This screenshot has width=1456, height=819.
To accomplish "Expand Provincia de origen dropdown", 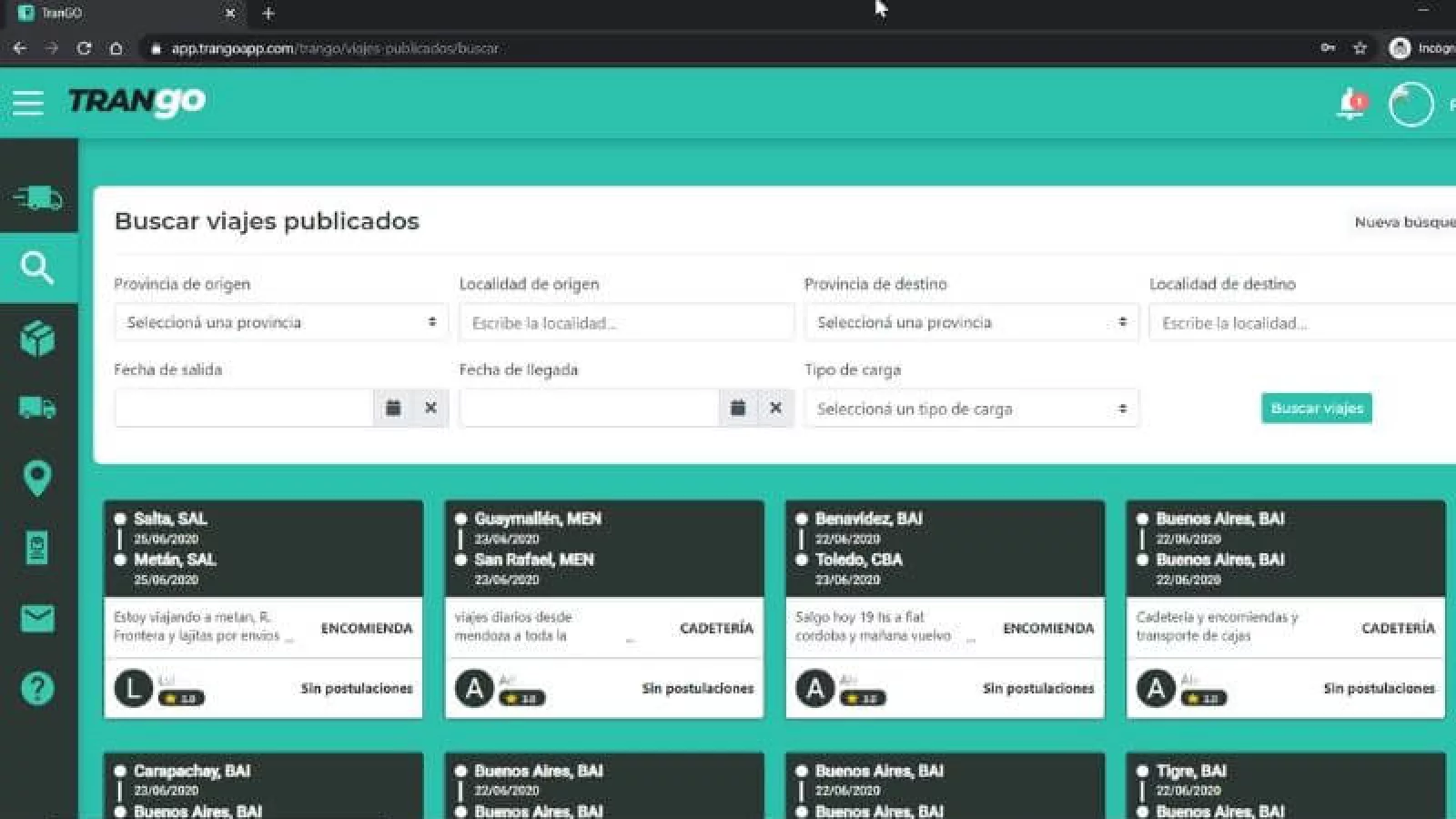I will point(280,322).
